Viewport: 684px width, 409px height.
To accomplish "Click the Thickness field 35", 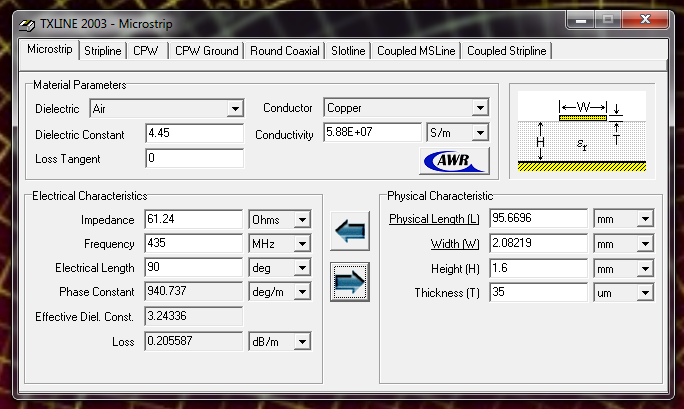I will 538,292.
